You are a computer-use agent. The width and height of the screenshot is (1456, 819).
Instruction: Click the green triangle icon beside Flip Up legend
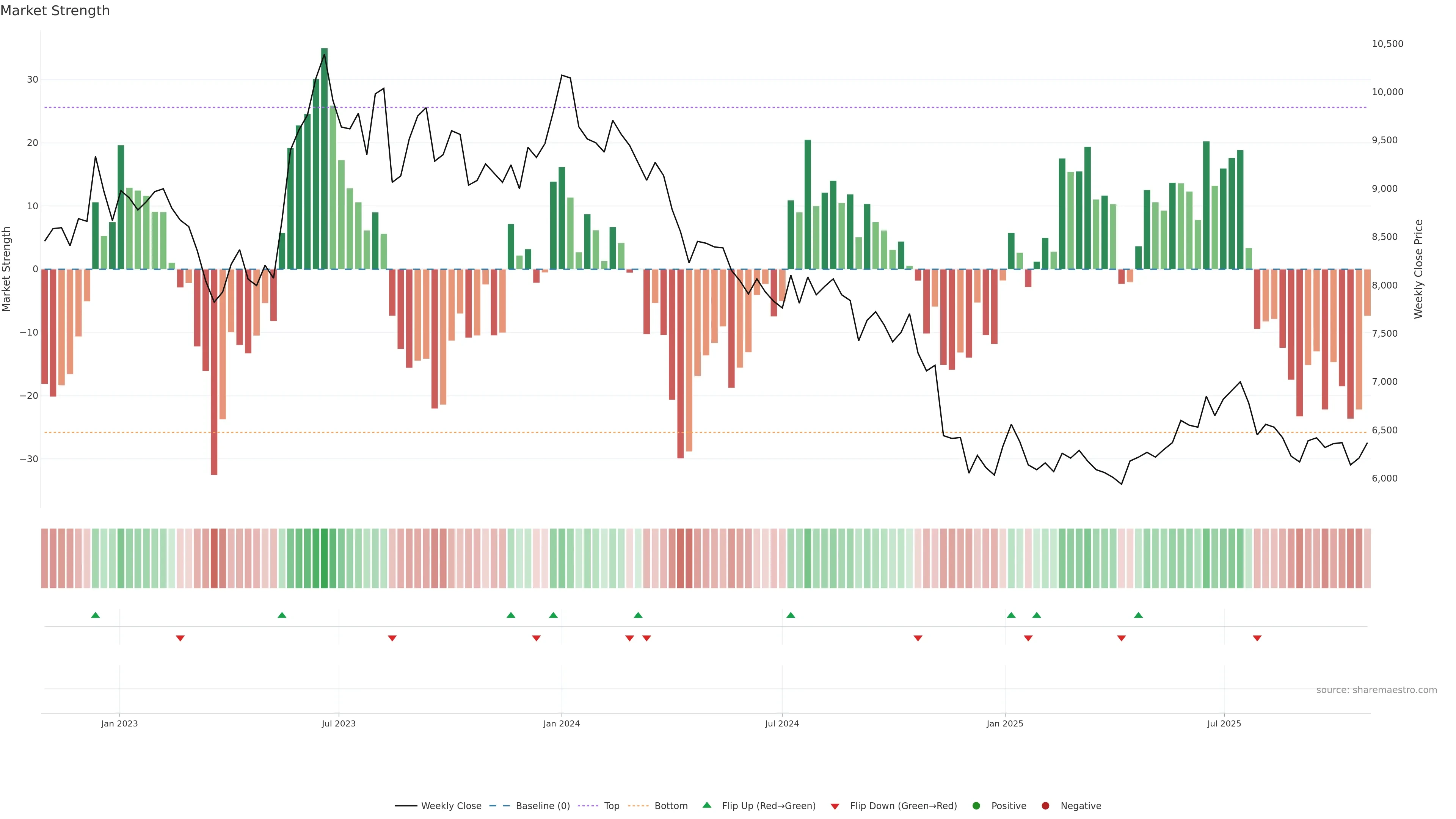[706, 805]
